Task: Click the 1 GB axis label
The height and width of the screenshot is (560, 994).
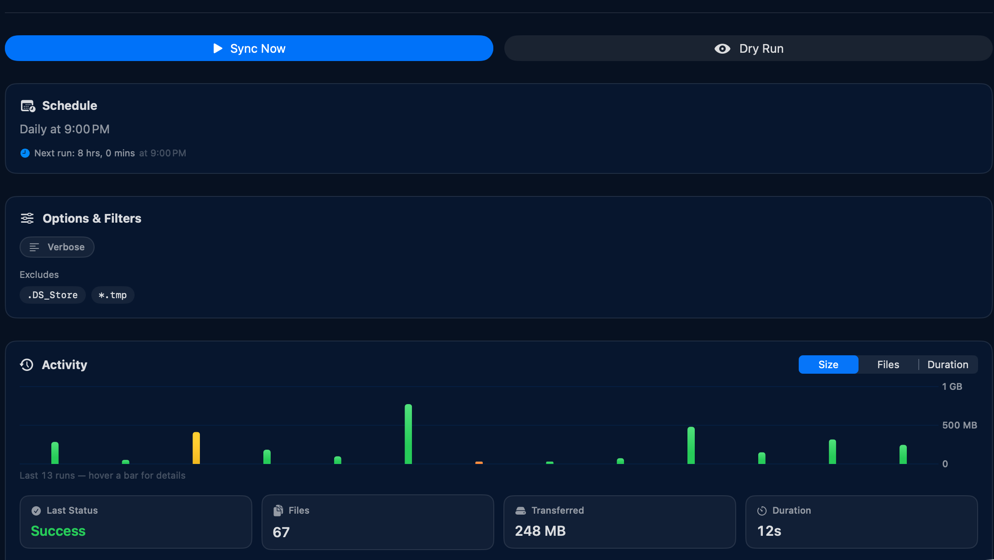Action: (x=952, y=387)
